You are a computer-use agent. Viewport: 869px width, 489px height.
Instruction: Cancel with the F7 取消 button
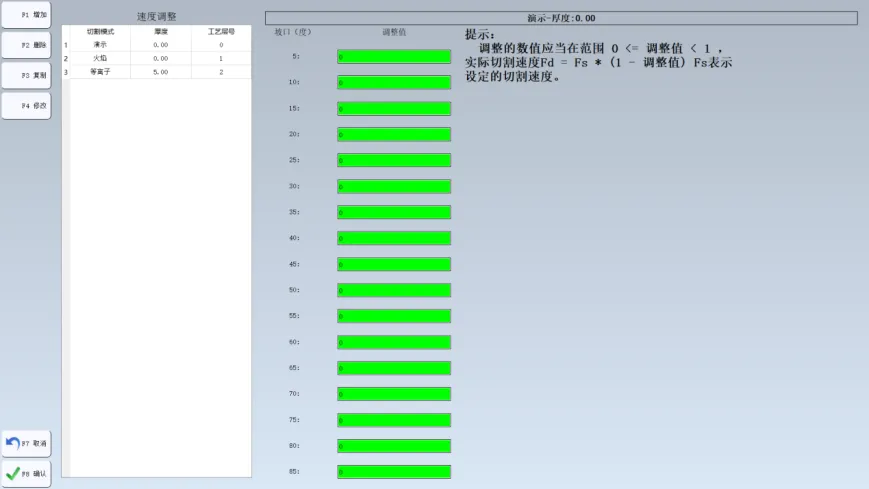pyautogui.click(x=27, y=444)
